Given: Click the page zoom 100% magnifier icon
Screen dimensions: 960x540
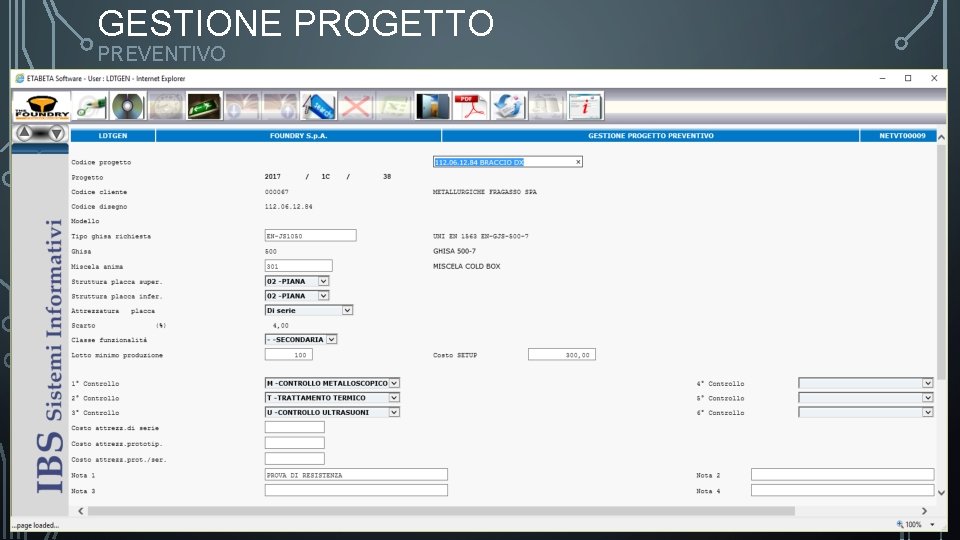Looking at the screenshot, I should point(900,525).
